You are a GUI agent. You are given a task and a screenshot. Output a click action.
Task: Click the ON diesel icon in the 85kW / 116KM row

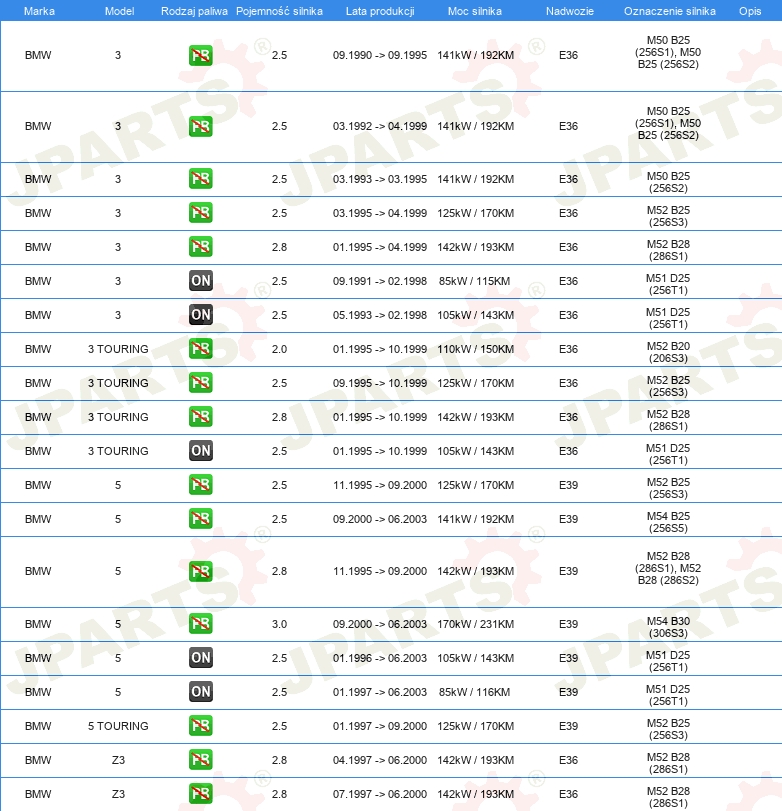[x=201, y=692]
